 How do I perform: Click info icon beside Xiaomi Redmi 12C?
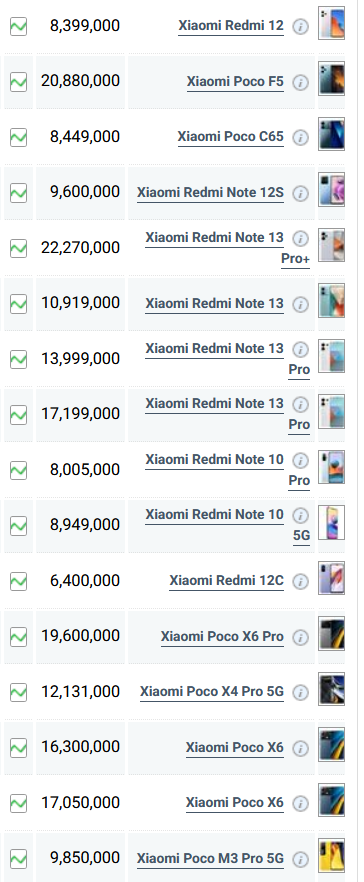301,581
